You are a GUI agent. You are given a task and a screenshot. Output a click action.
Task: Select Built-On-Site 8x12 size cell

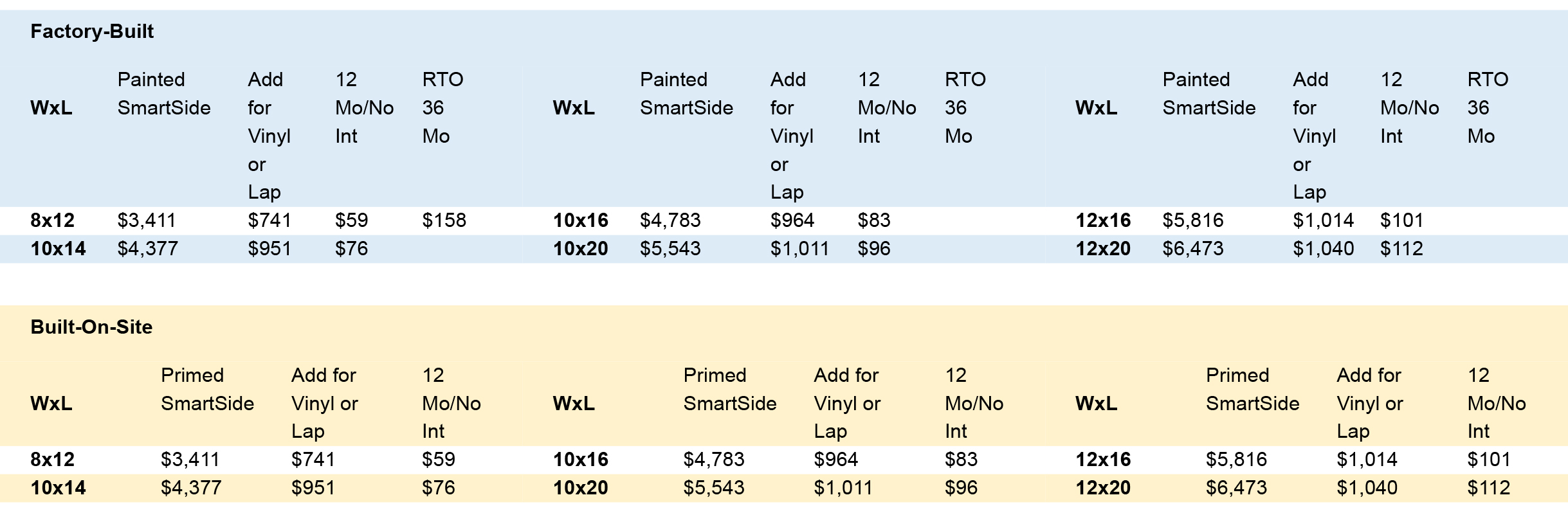[52, 460]
